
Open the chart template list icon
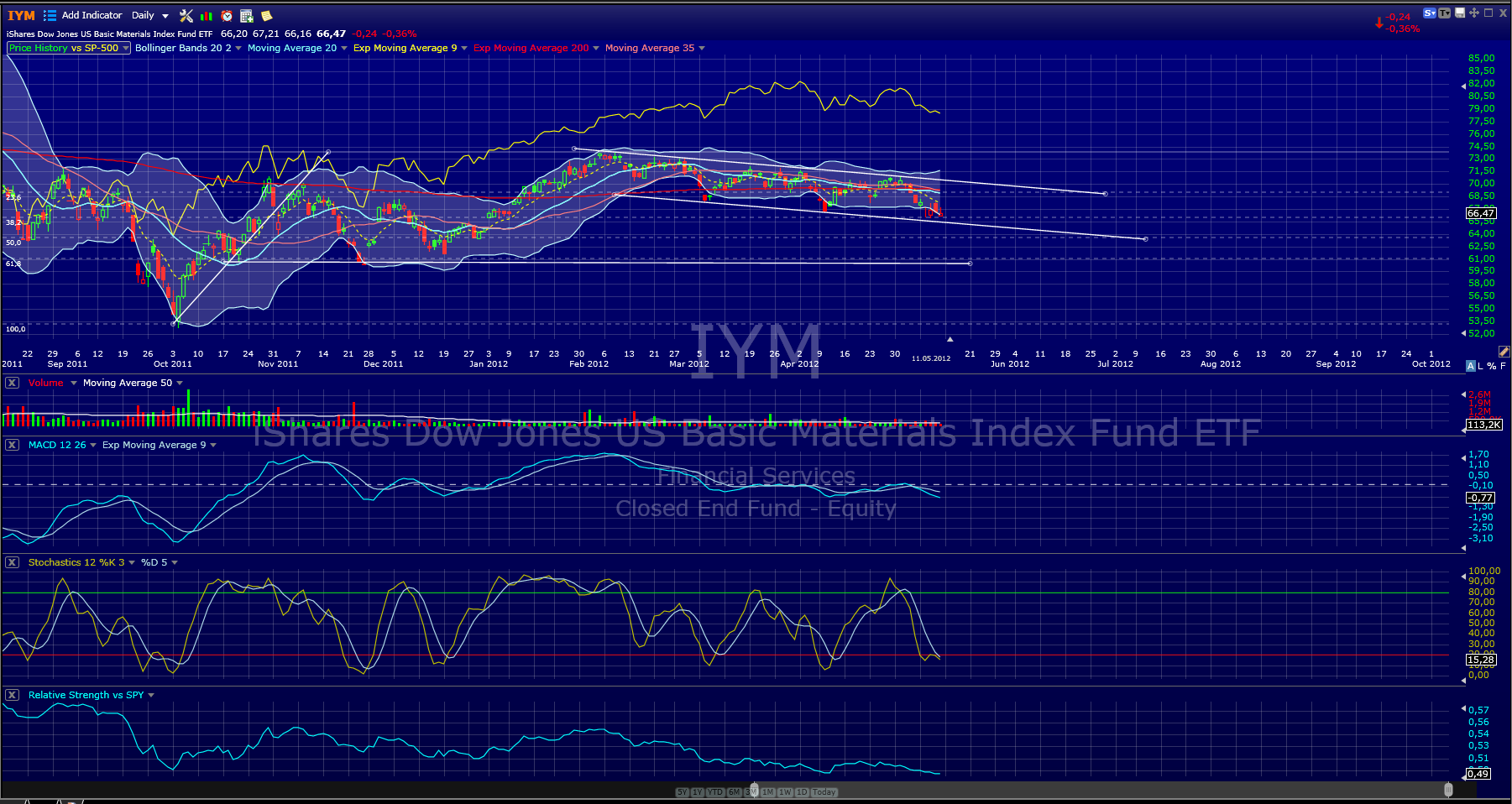[x=50, y=15]
